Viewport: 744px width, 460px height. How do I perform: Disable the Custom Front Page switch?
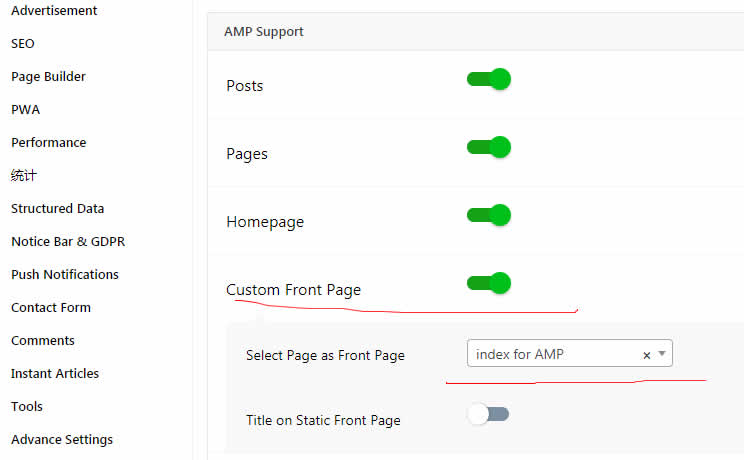(x=489, y=283)
